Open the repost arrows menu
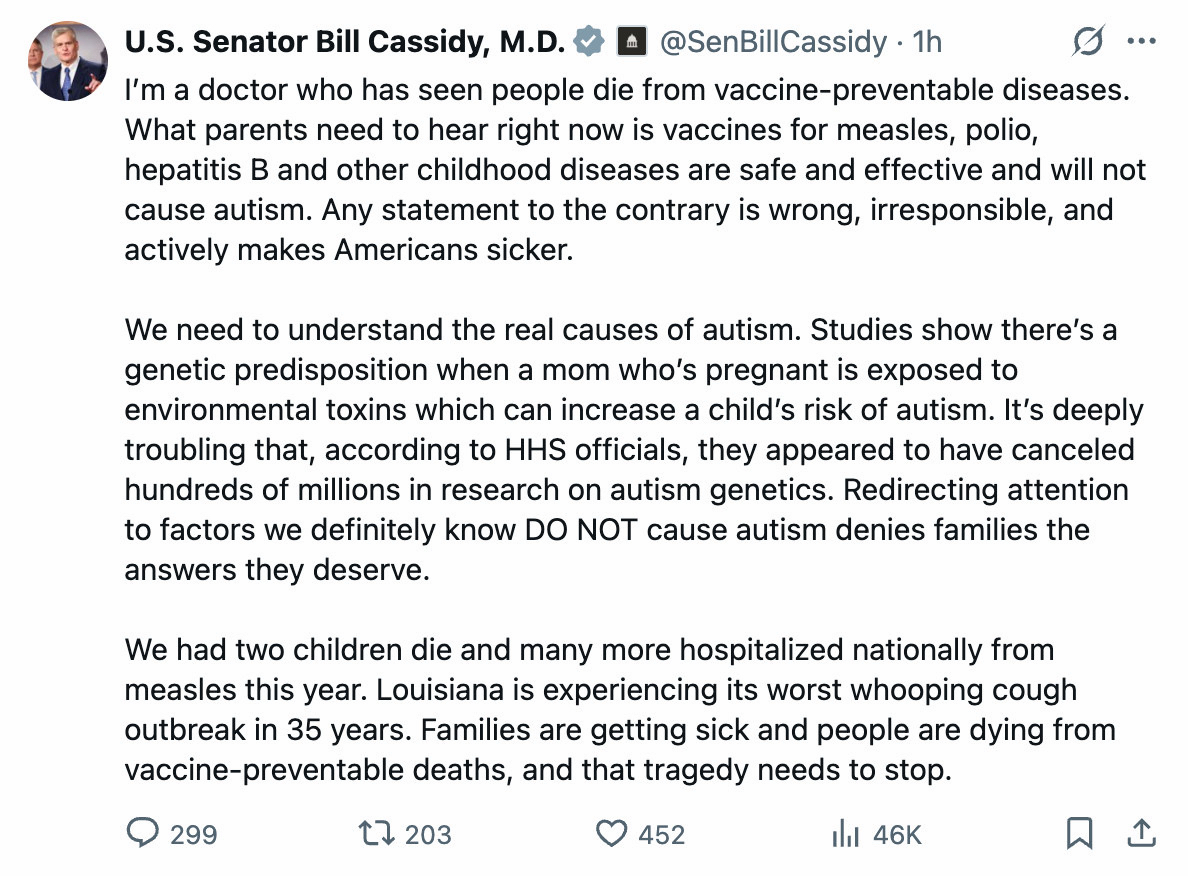1188x876 pixels. point(375,833)
